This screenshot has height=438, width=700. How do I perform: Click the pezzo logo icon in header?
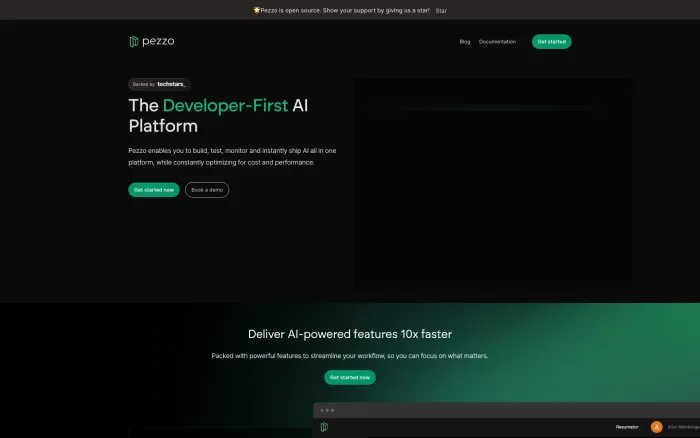(133, 42)
